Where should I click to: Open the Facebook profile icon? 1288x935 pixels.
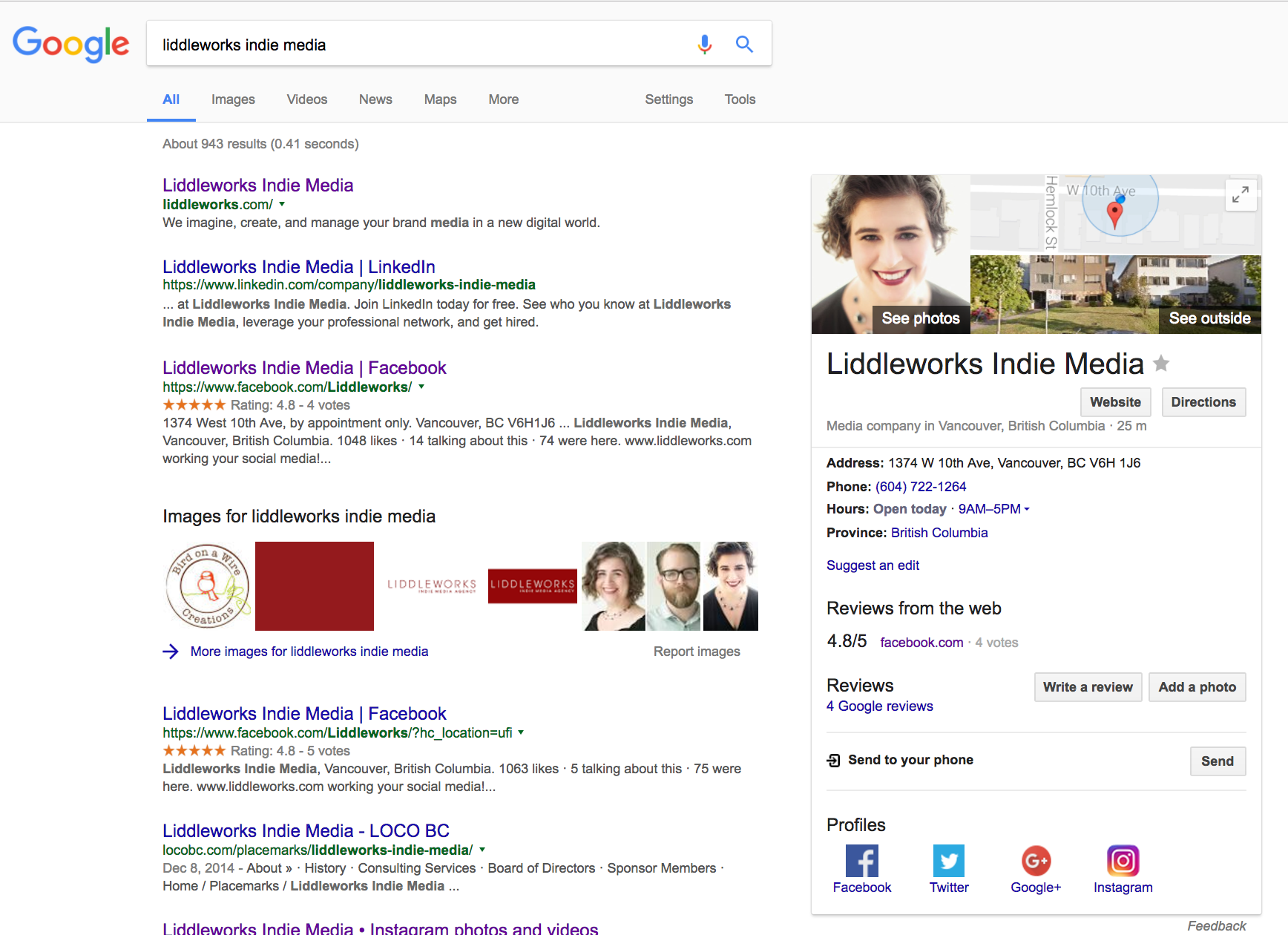tap(861, 861)
